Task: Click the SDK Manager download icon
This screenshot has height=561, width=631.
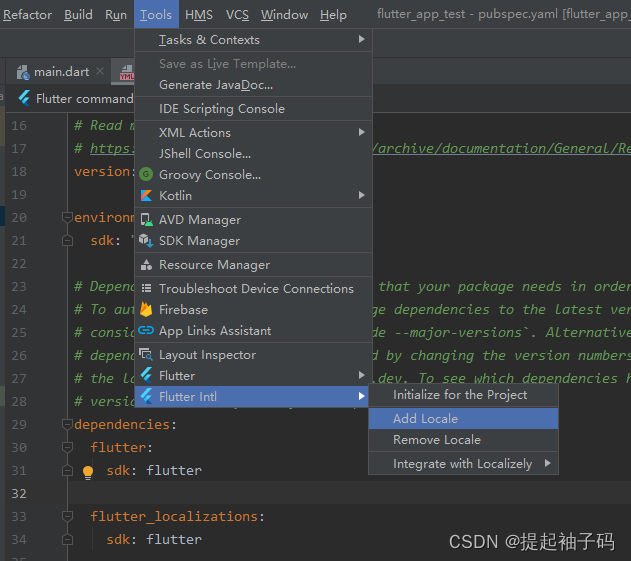Action: [x=146, y=241]
